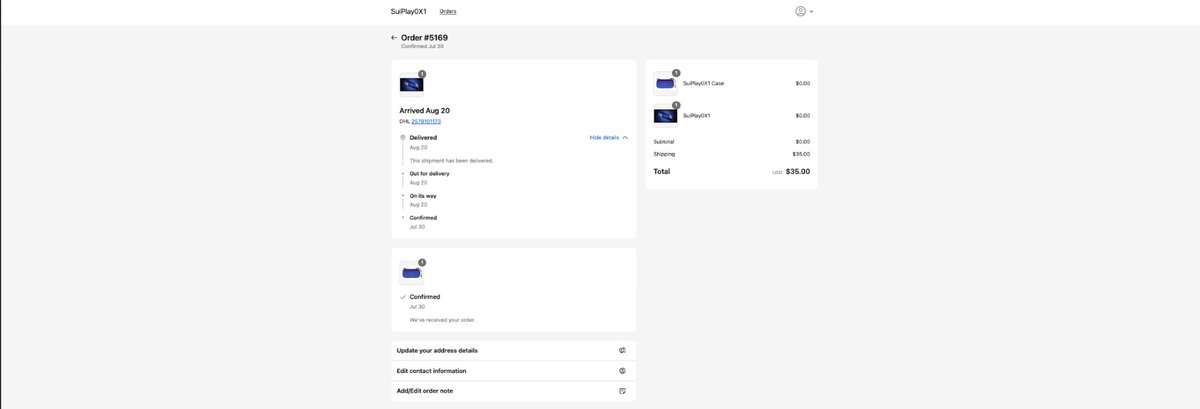Click the Arrived Aug 20 heading
1200x409 pixels.
point(424,110)
